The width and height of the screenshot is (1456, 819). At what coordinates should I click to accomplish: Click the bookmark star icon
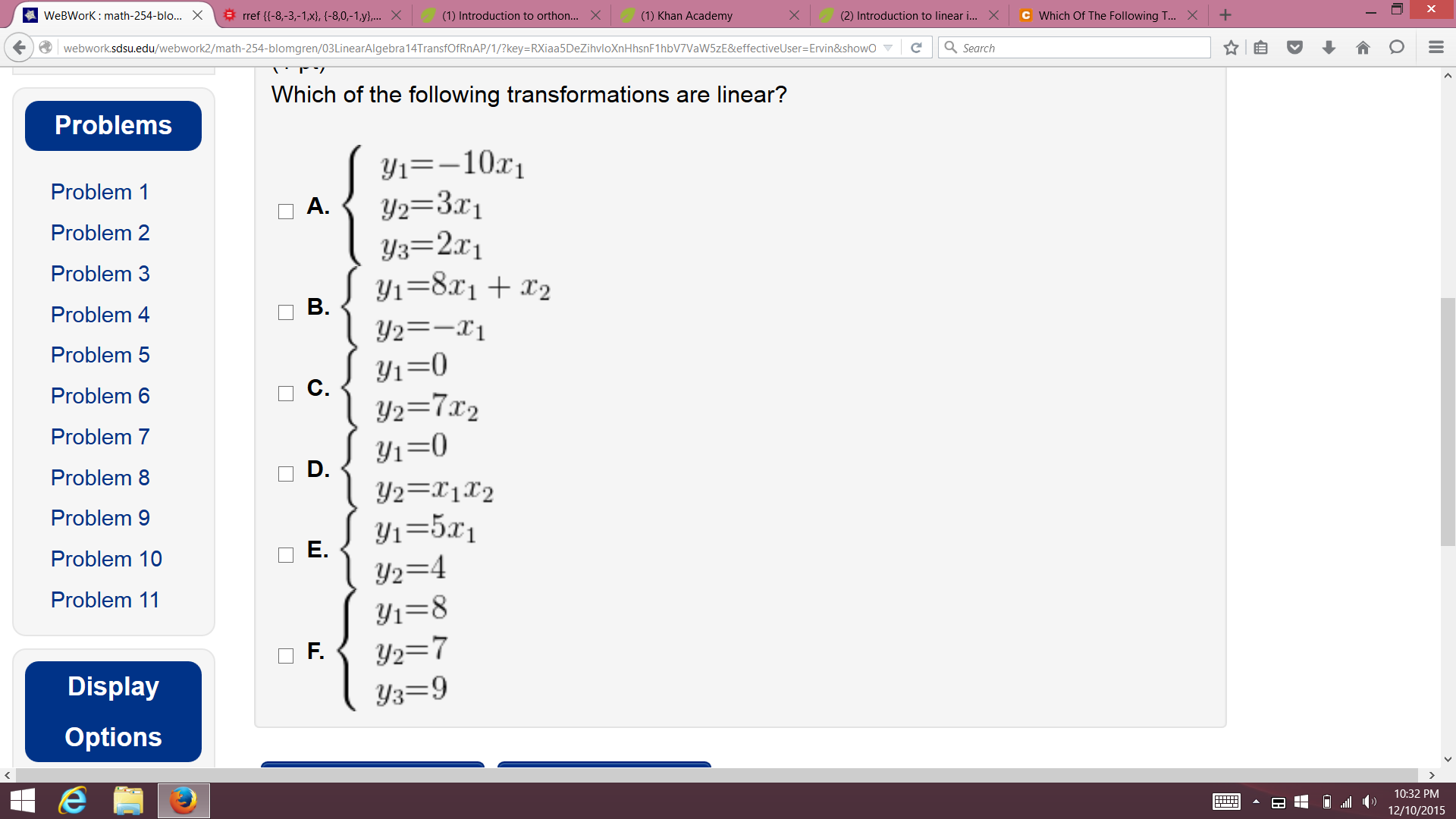point(1231,48)
